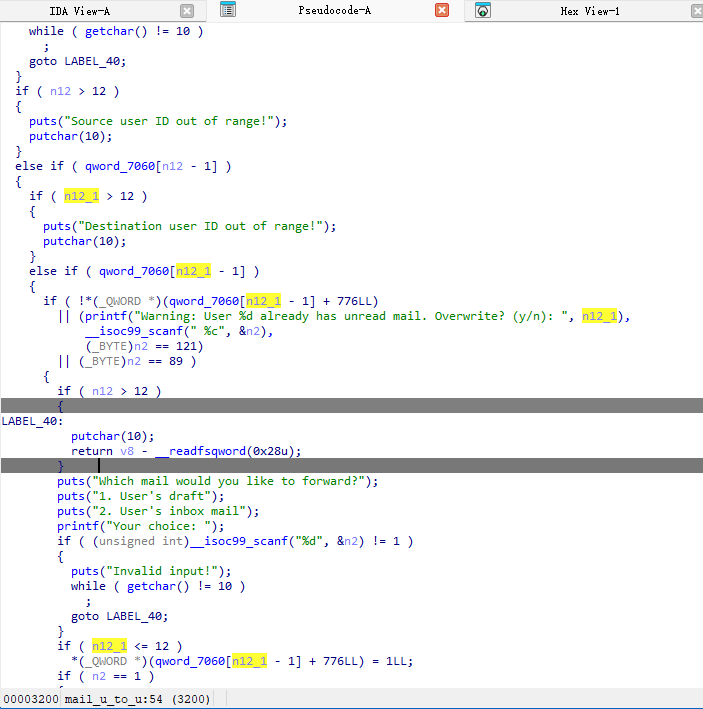This screenshot has height=709, width=703.
Task: Click the "Destination user ID out of range!" string
Action: [200, 226]
